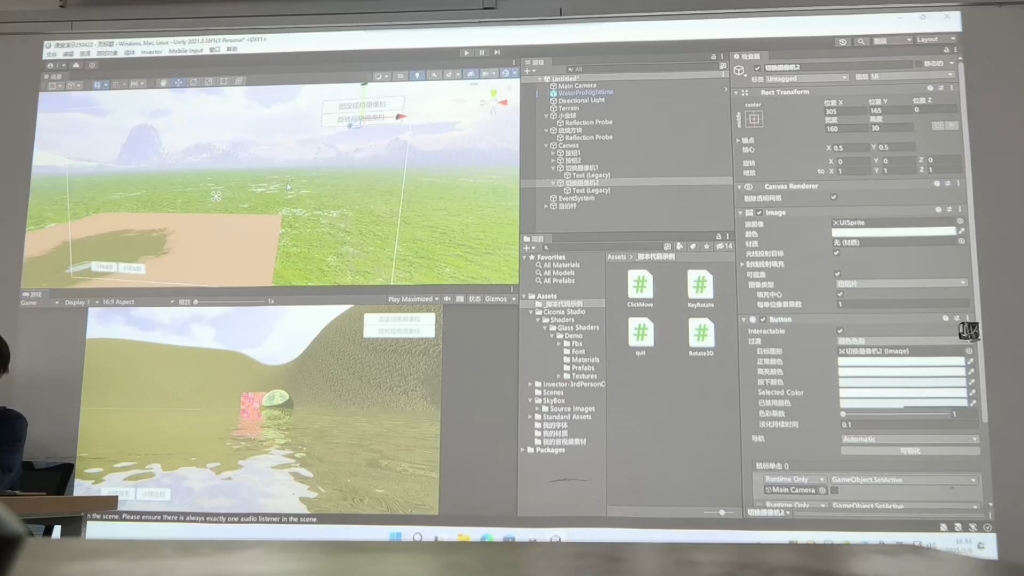1024x576 pixels.
Task: Start Play mode with the Play button
Action: 466,53
